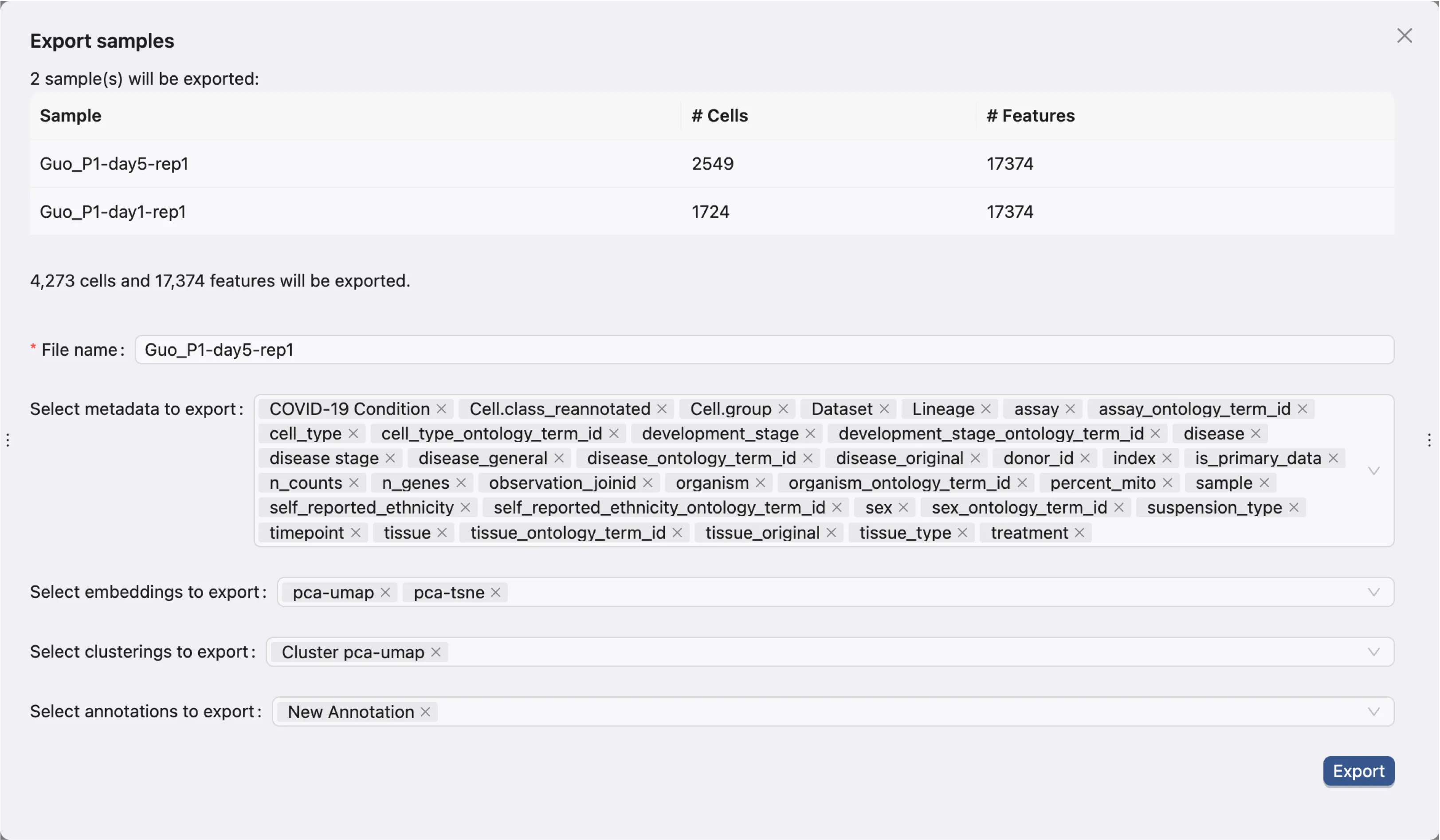Click the right edge drag handle dots
1440x840 pixels.
point(1428,440)
